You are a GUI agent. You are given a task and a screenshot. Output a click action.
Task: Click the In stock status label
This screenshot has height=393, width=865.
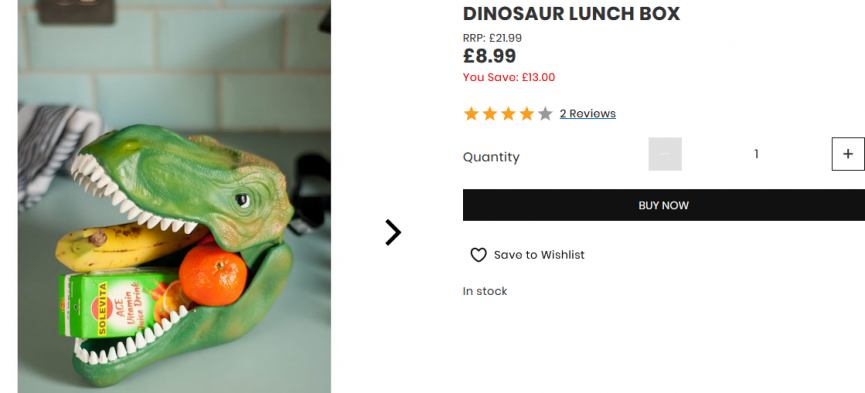(485, 291)
